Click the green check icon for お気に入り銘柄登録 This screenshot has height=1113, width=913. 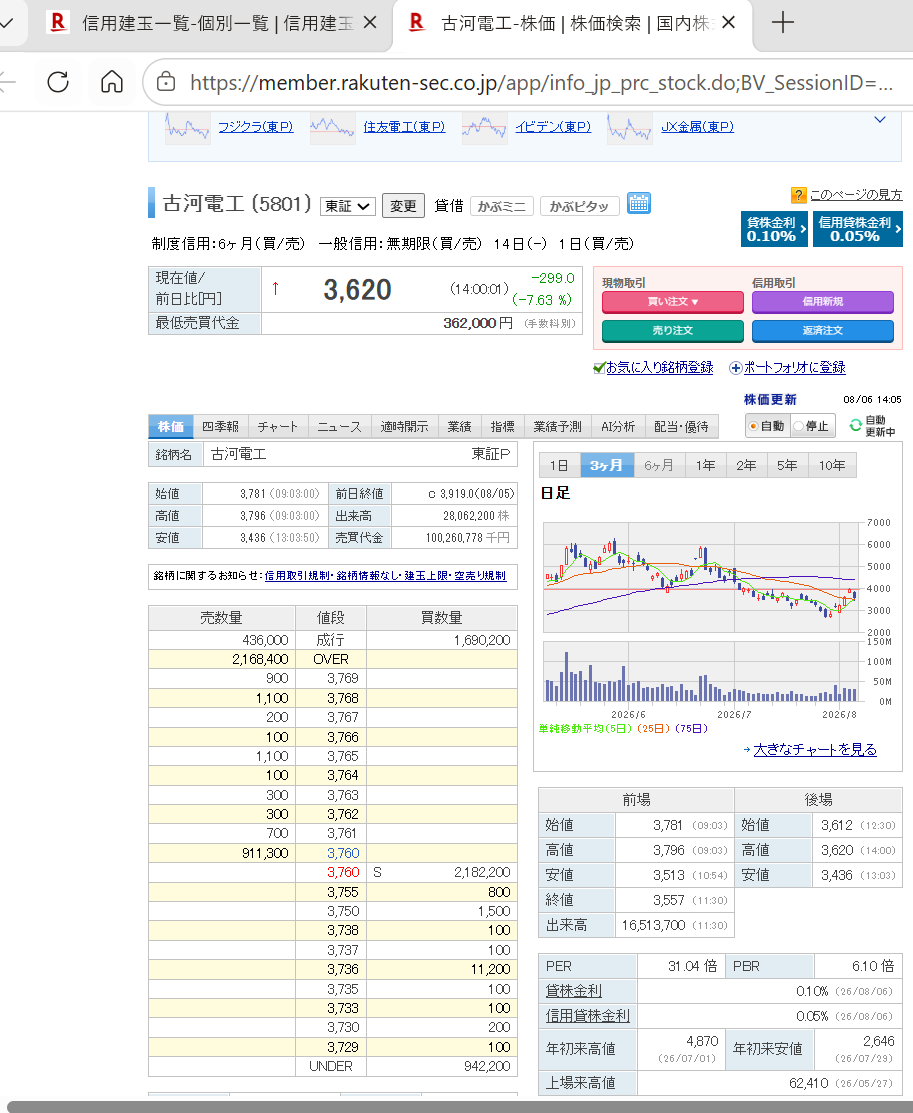coord(598,368)
